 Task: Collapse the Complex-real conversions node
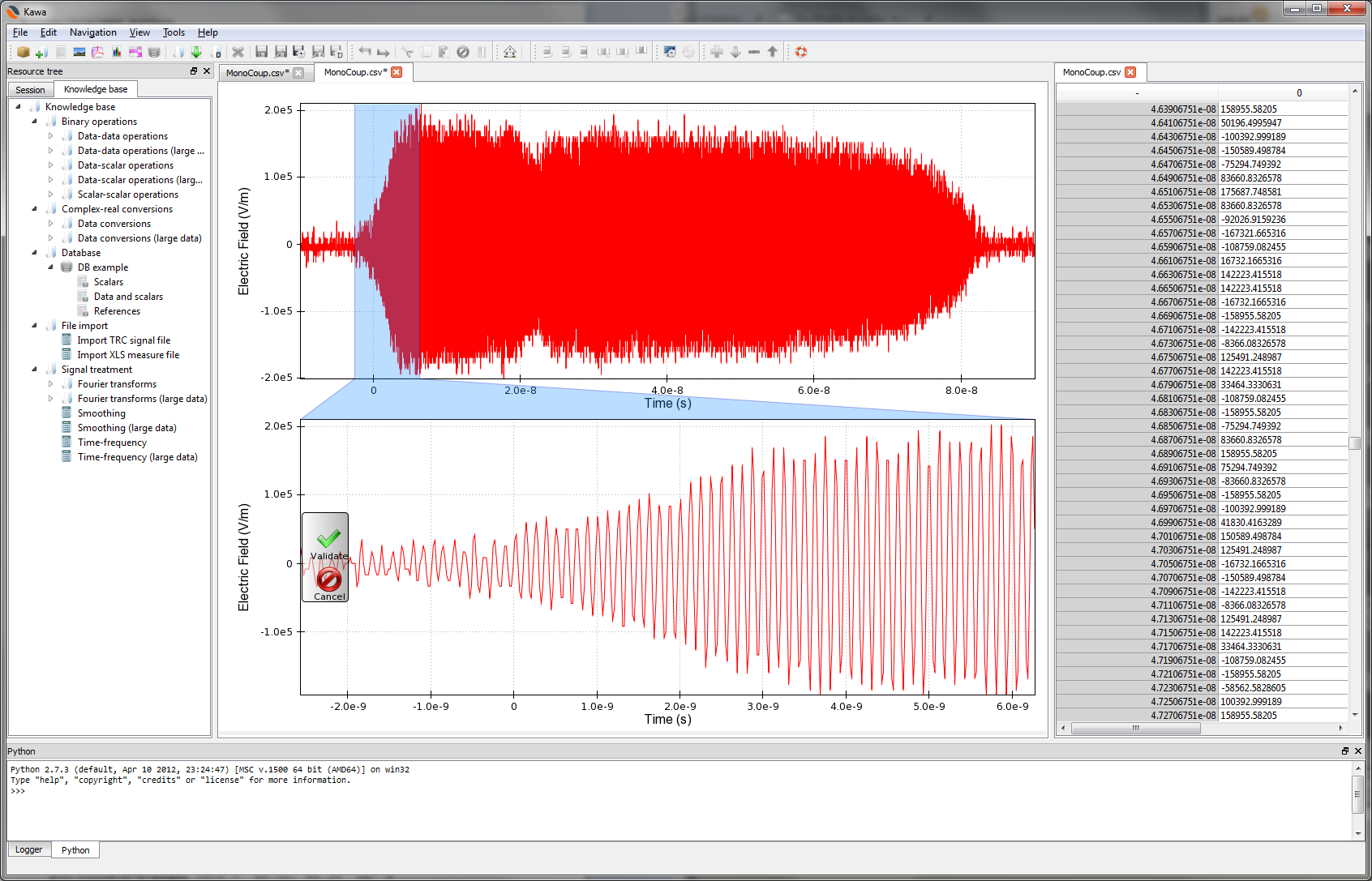point(34,209)
